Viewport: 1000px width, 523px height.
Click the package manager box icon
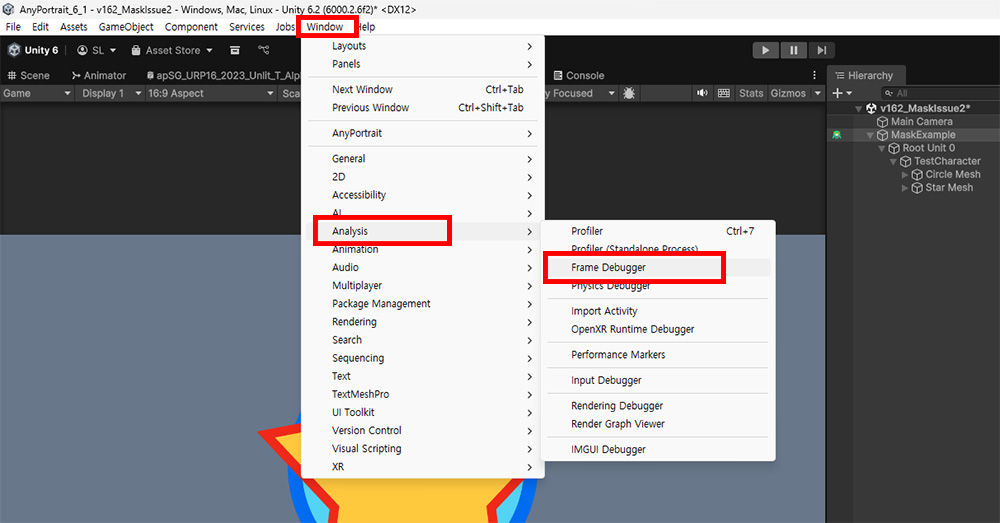click(x=235, y=50)
